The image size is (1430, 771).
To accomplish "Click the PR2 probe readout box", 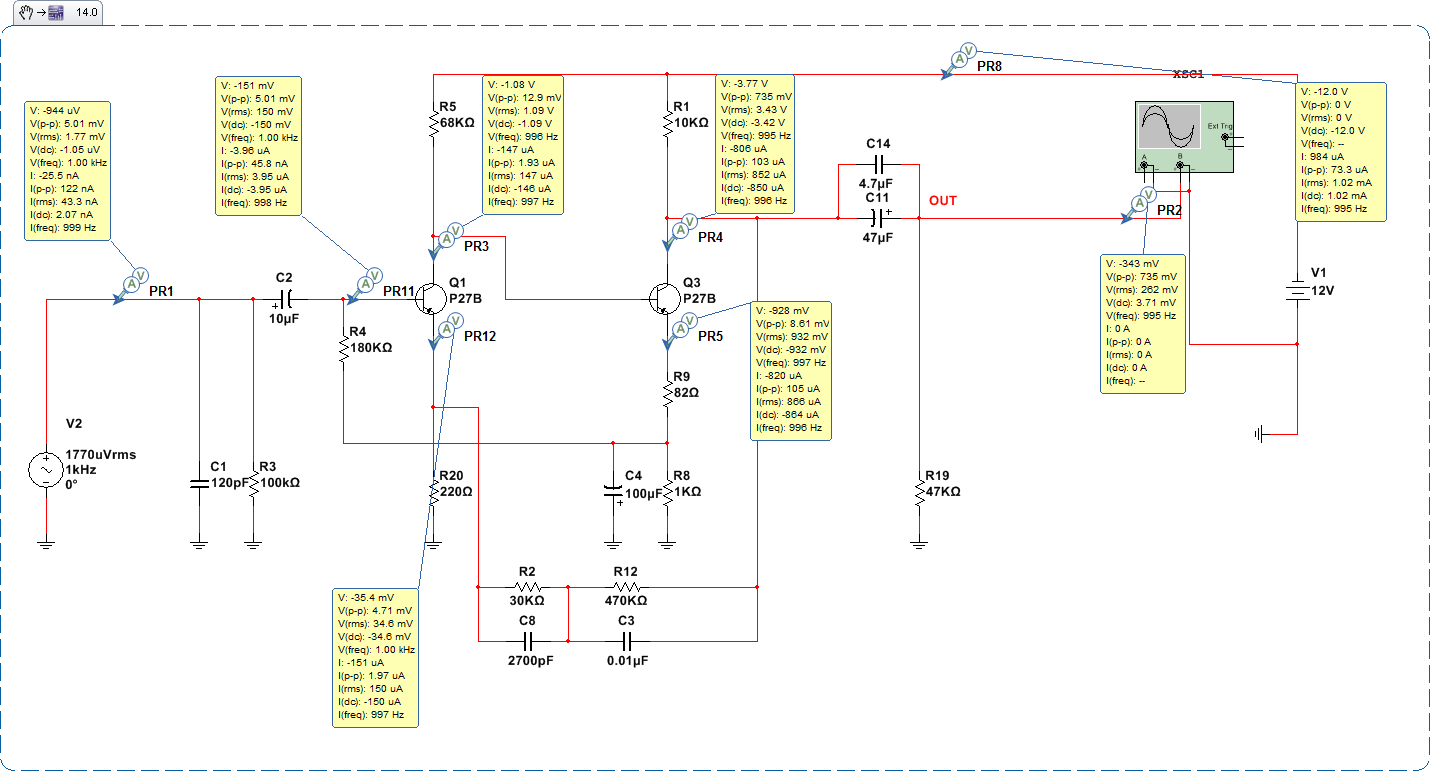I will click(x=1144, y=324).
